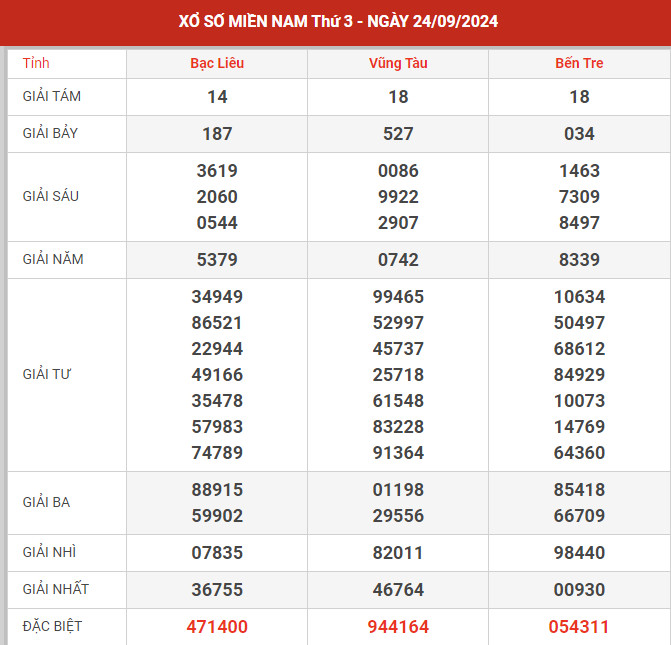This screenshot has height=645, width=671.
Task: Select giải tư number 10073
Action: (579, 401)
